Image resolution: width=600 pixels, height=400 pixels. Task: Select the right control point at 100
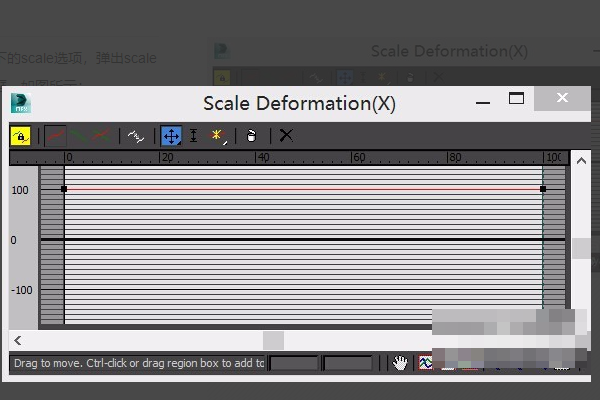(x=543, y=189)
